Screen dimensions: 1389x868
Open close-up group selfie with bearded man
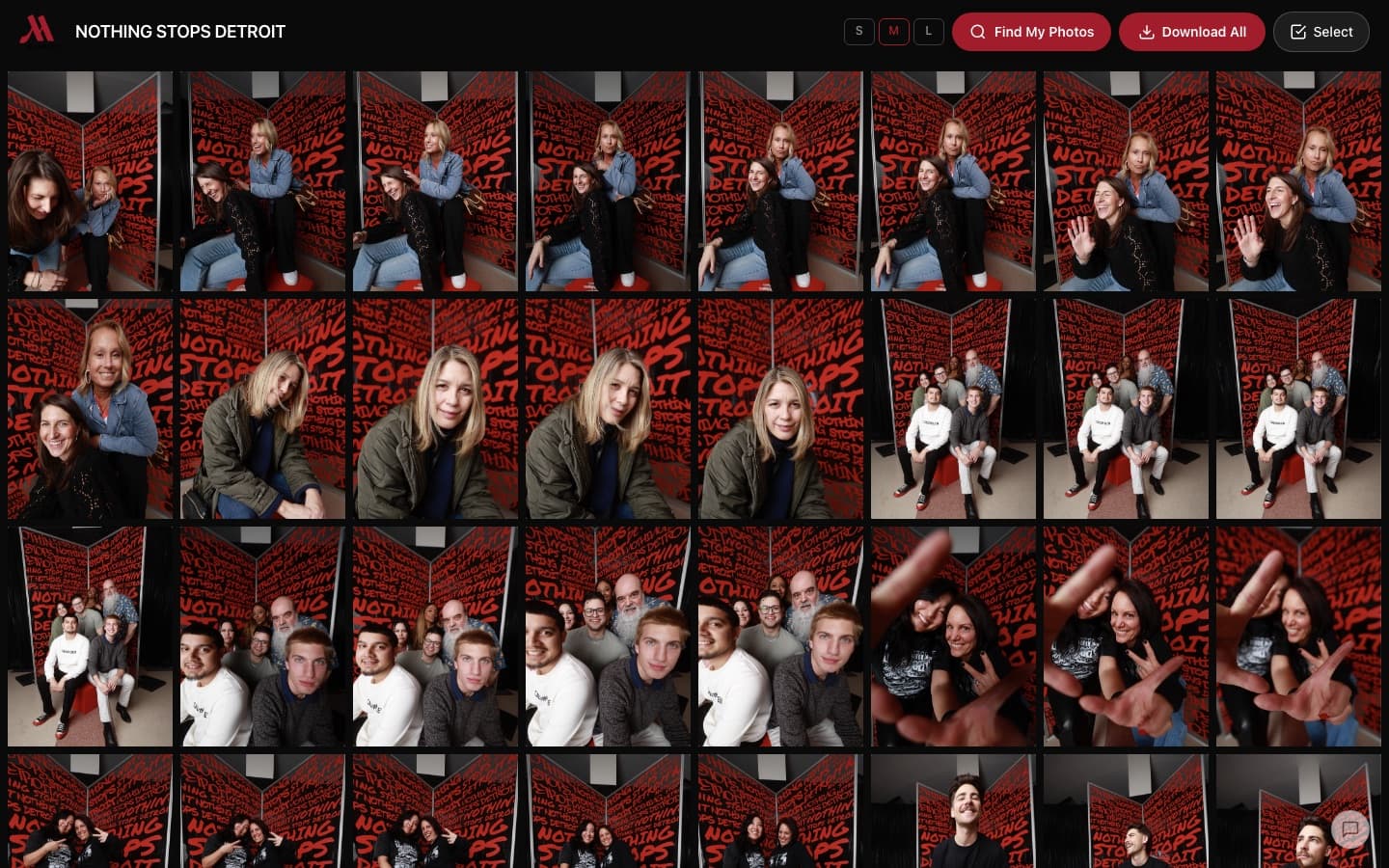click(262, 637)
